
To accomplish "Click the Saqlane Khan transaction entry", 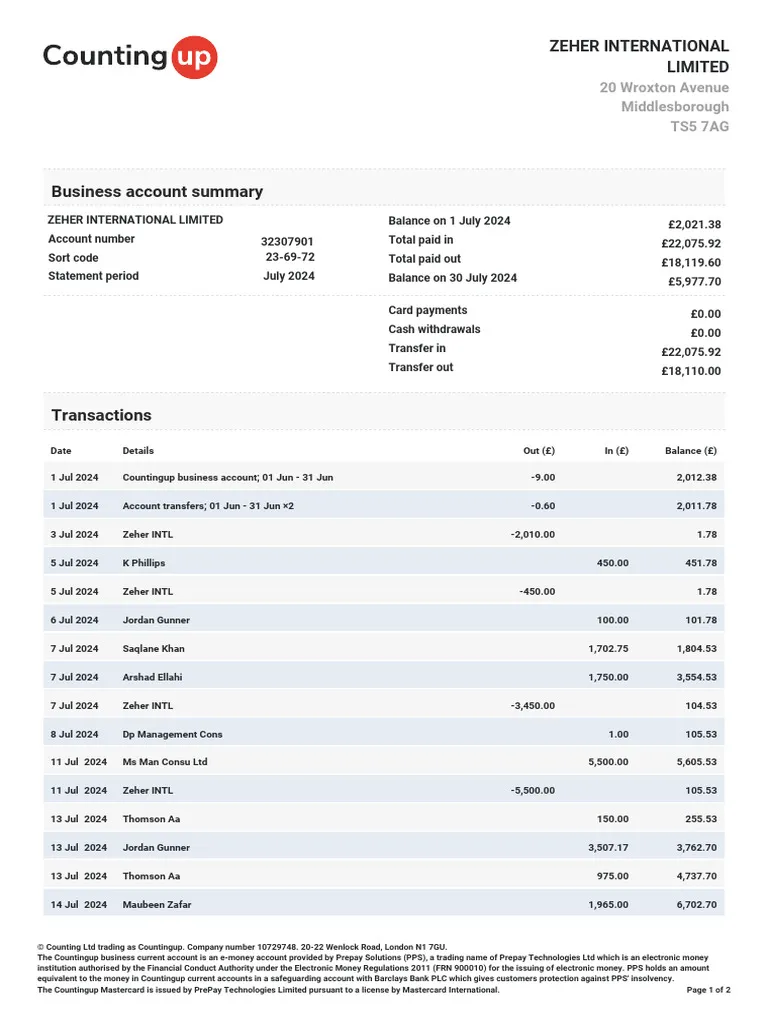I will pyautogui.click(x=153, y=649).
